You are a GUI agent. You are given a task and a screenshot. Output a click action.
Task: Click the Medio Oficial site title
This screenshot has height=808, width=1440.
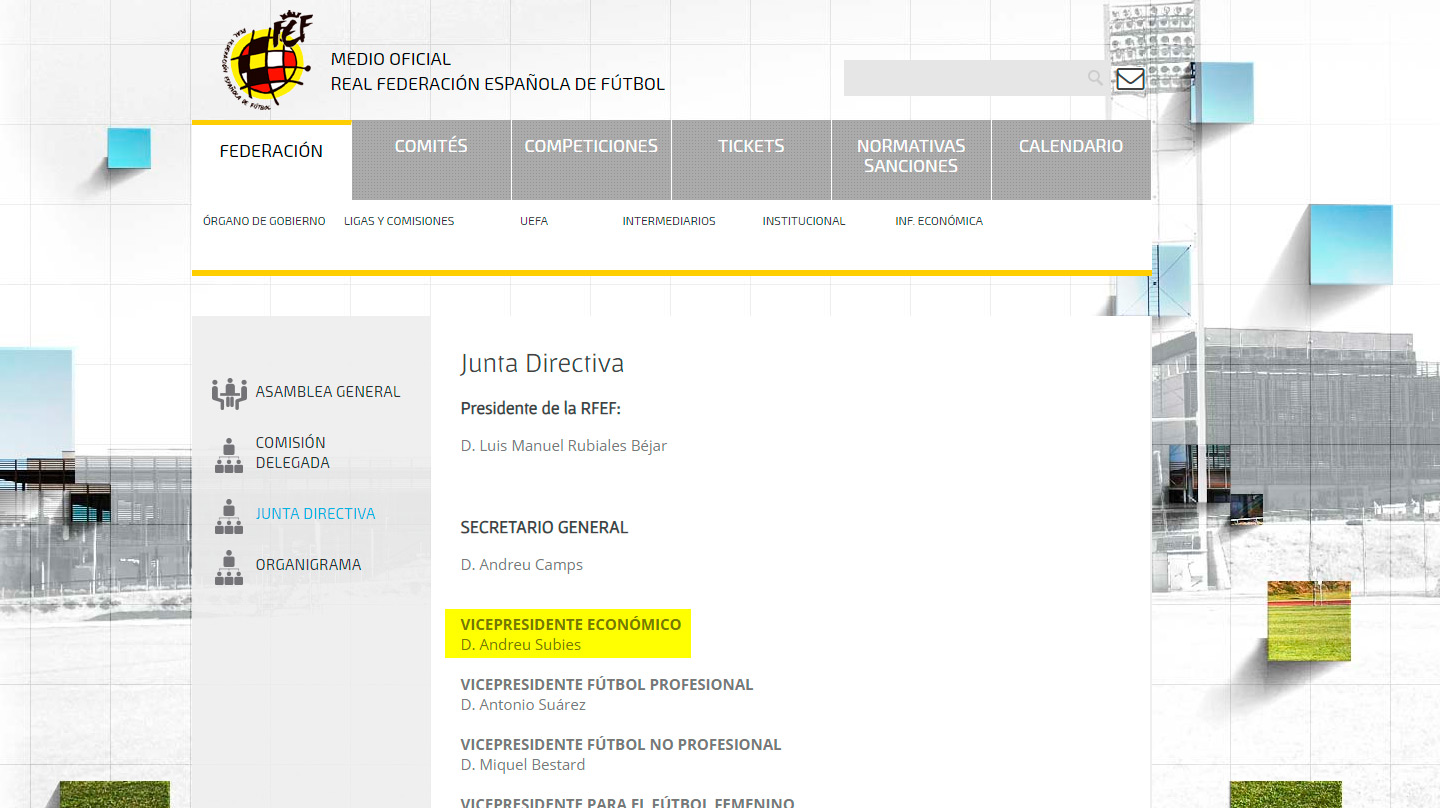tap(498, 72)
